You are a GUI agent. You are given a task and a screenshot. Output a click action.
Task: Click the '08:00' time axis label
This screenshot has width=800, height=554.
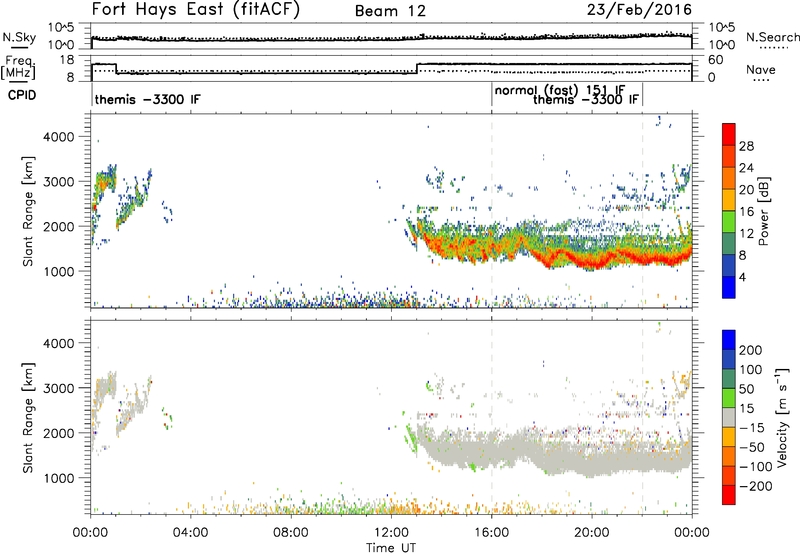pos(290,533)
